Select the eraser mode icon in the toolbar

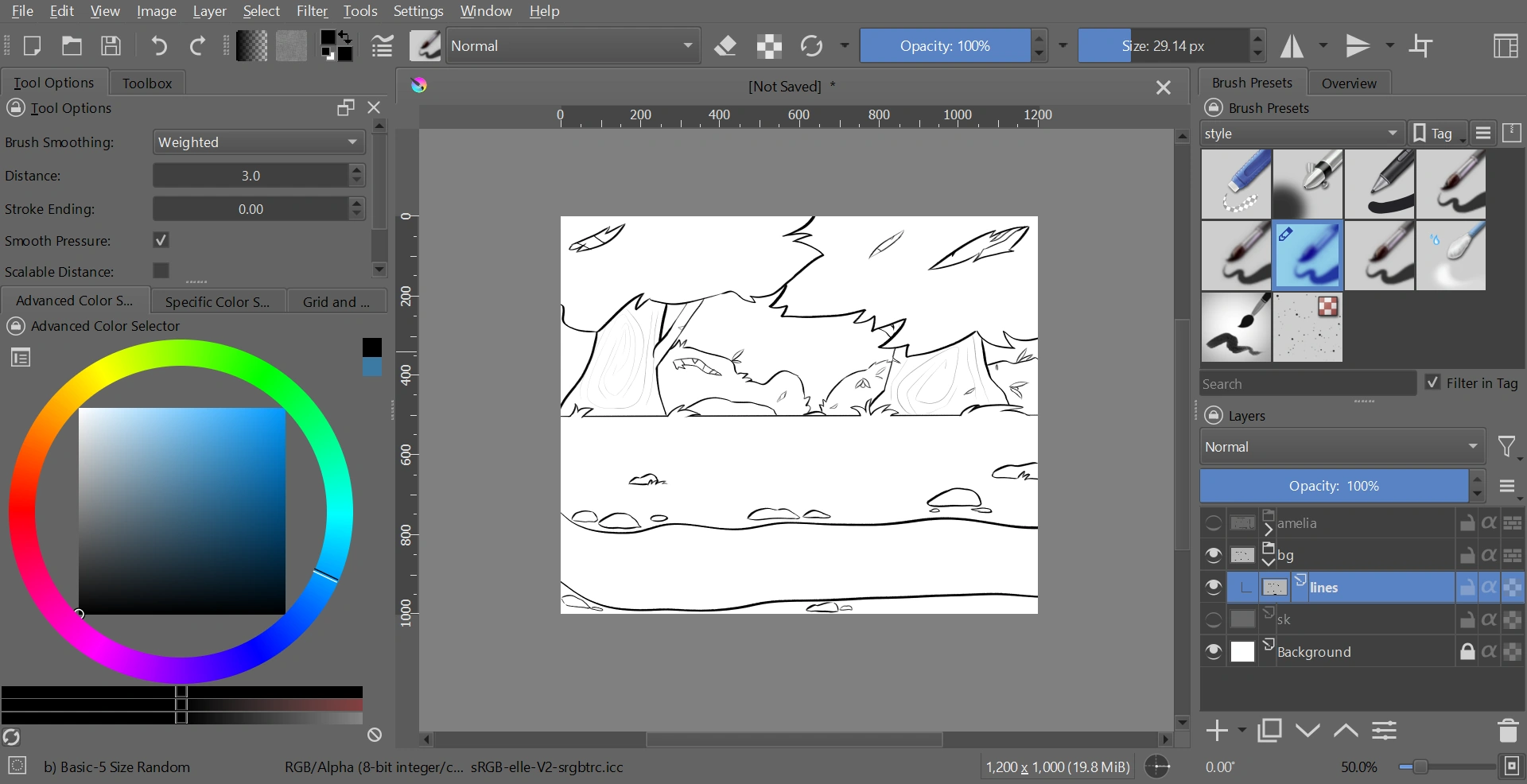pos(725,45)
